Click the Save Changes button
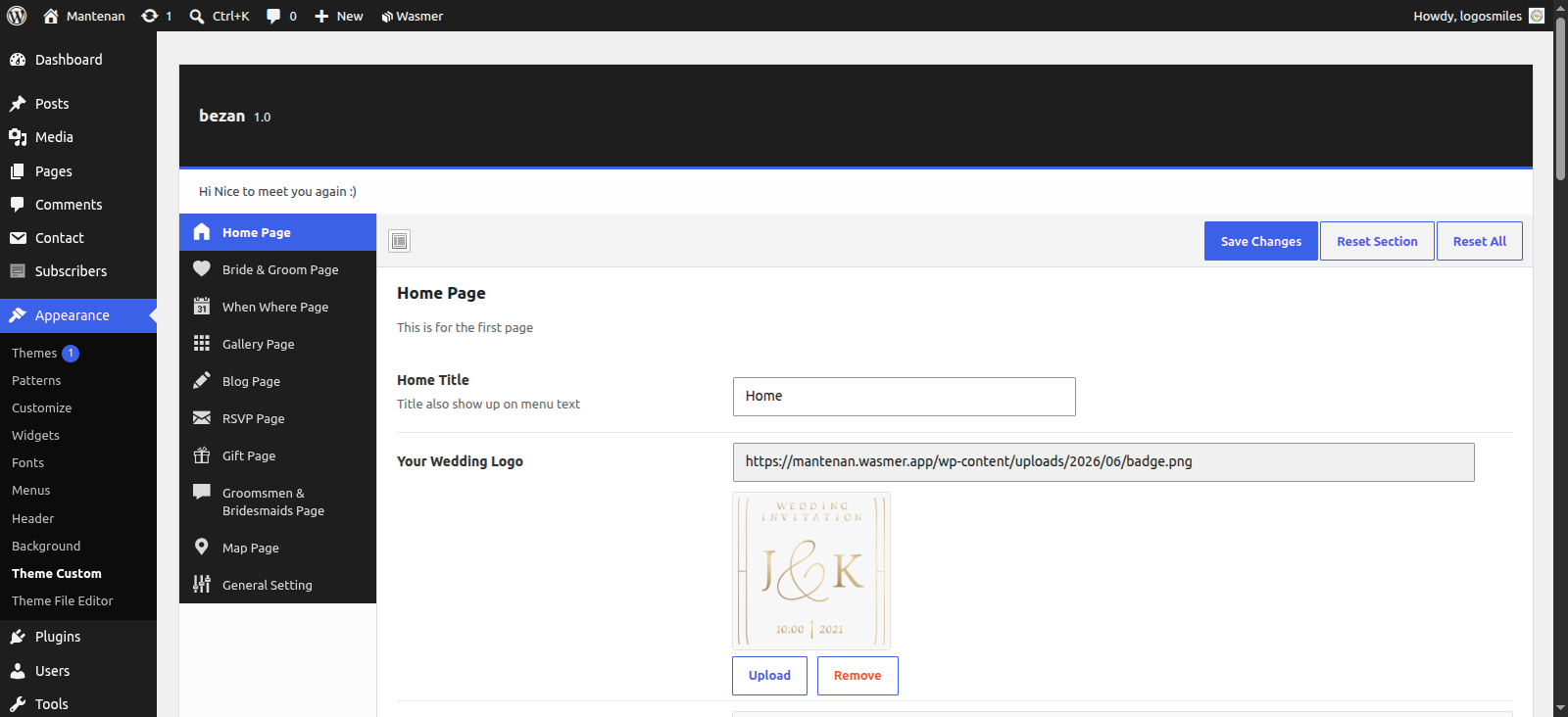Image resolution: width=1568 pixels, height=717 pixels. click(x=1261, y=241)
